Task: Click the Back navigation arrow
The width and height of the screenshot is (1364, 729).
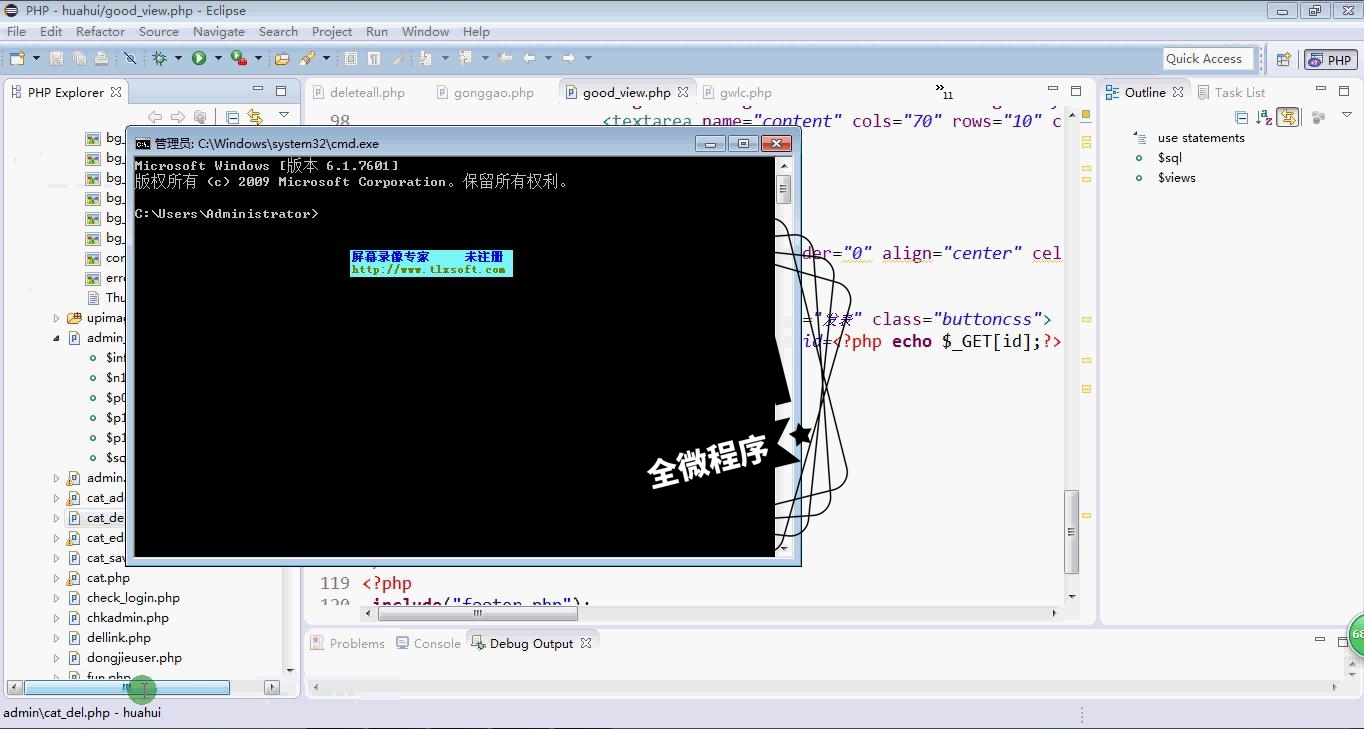Action: click(x=529, y=59)
